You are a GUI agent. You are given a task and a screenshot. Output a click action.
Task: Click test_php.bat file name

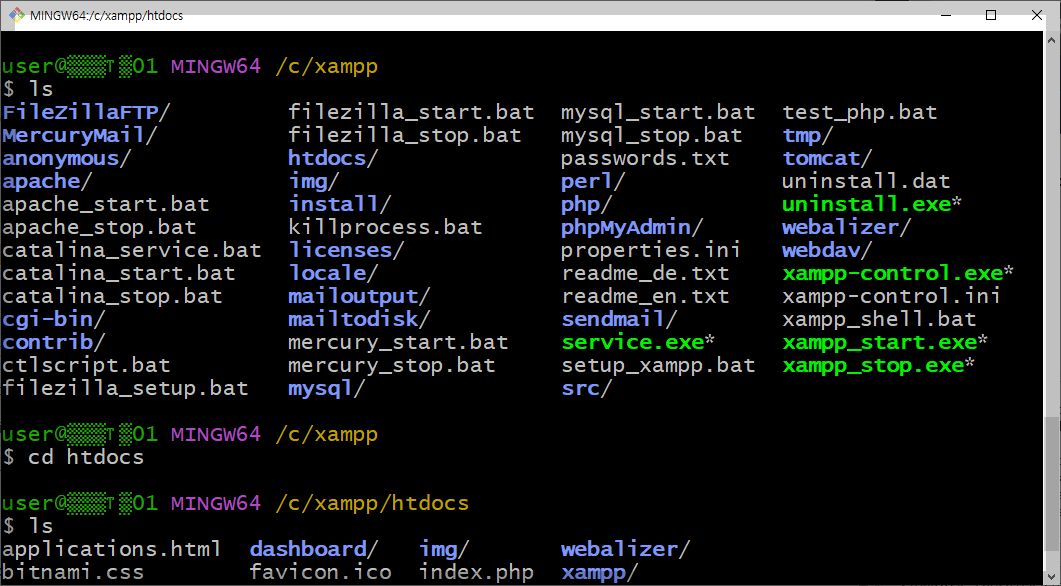click(x=859, y=112)
